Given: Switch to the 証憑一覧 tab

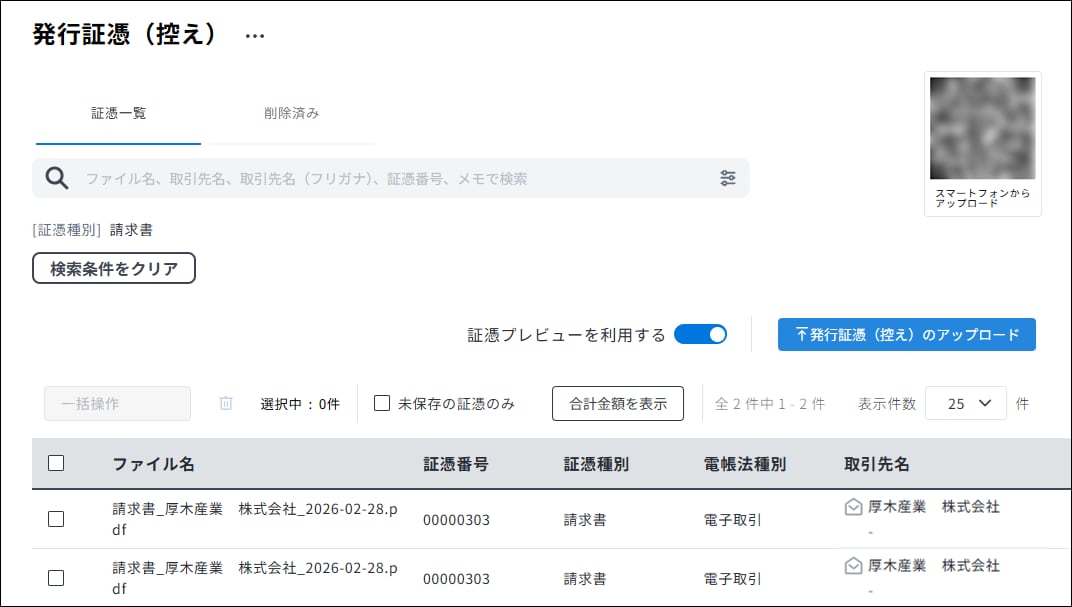Looking at the screenshot, I should point(118,113).
